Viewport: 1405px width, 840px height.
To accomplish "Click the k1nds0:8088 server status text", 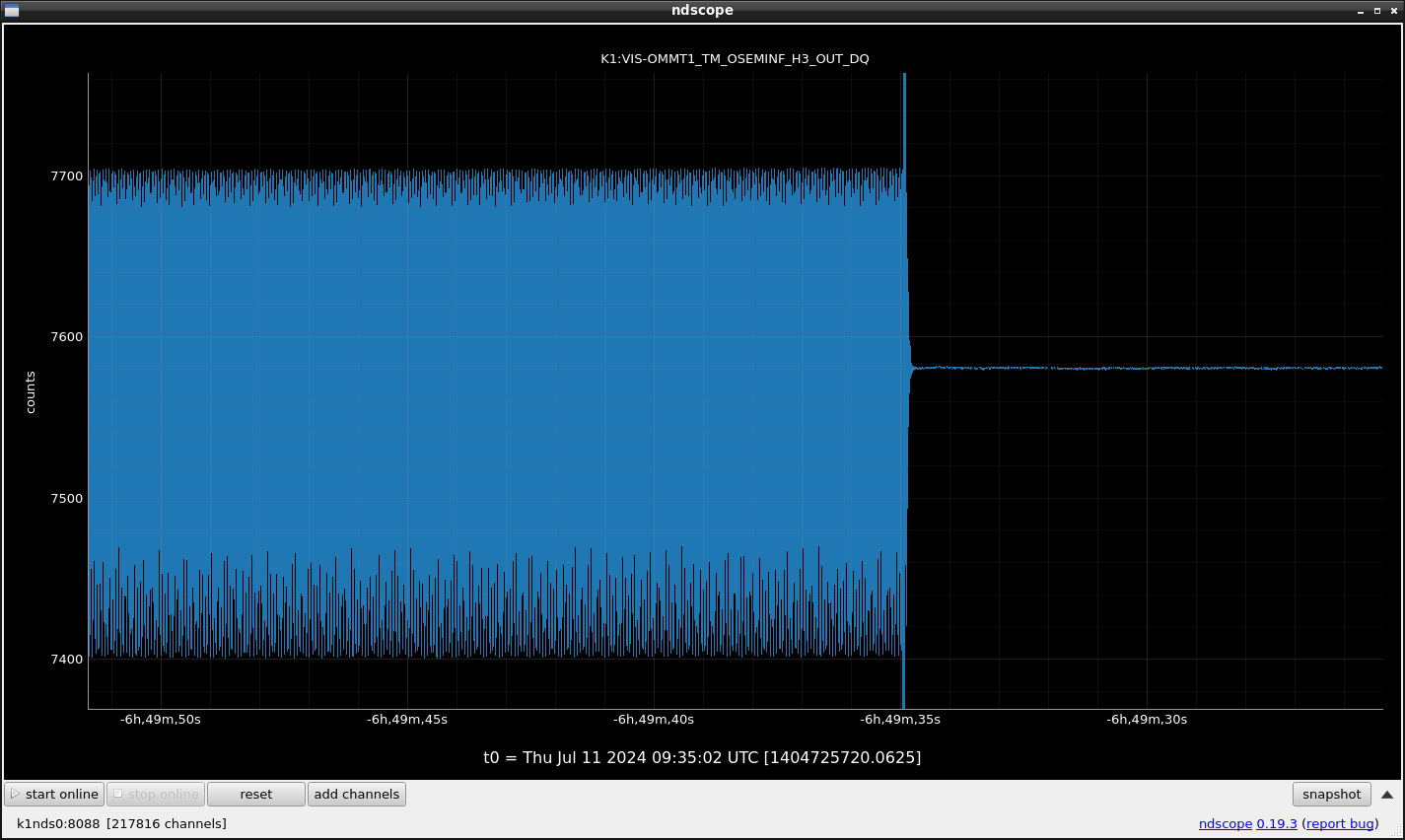I will click(x=58, y=824).
